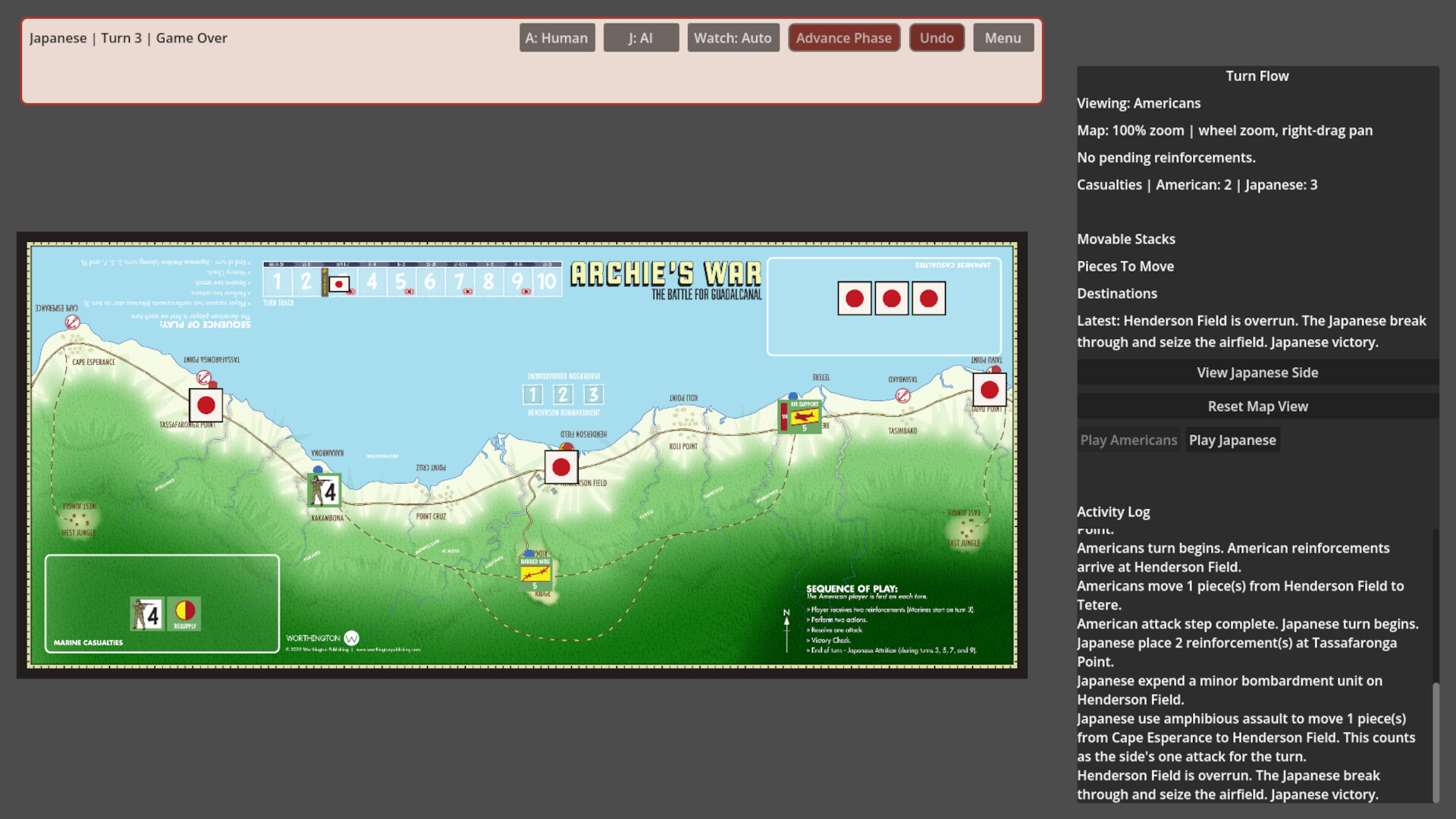The height and width of the screenshot is (819, 1456).
Task: Click the Pieces To Move label
Action: [1125, 266]
